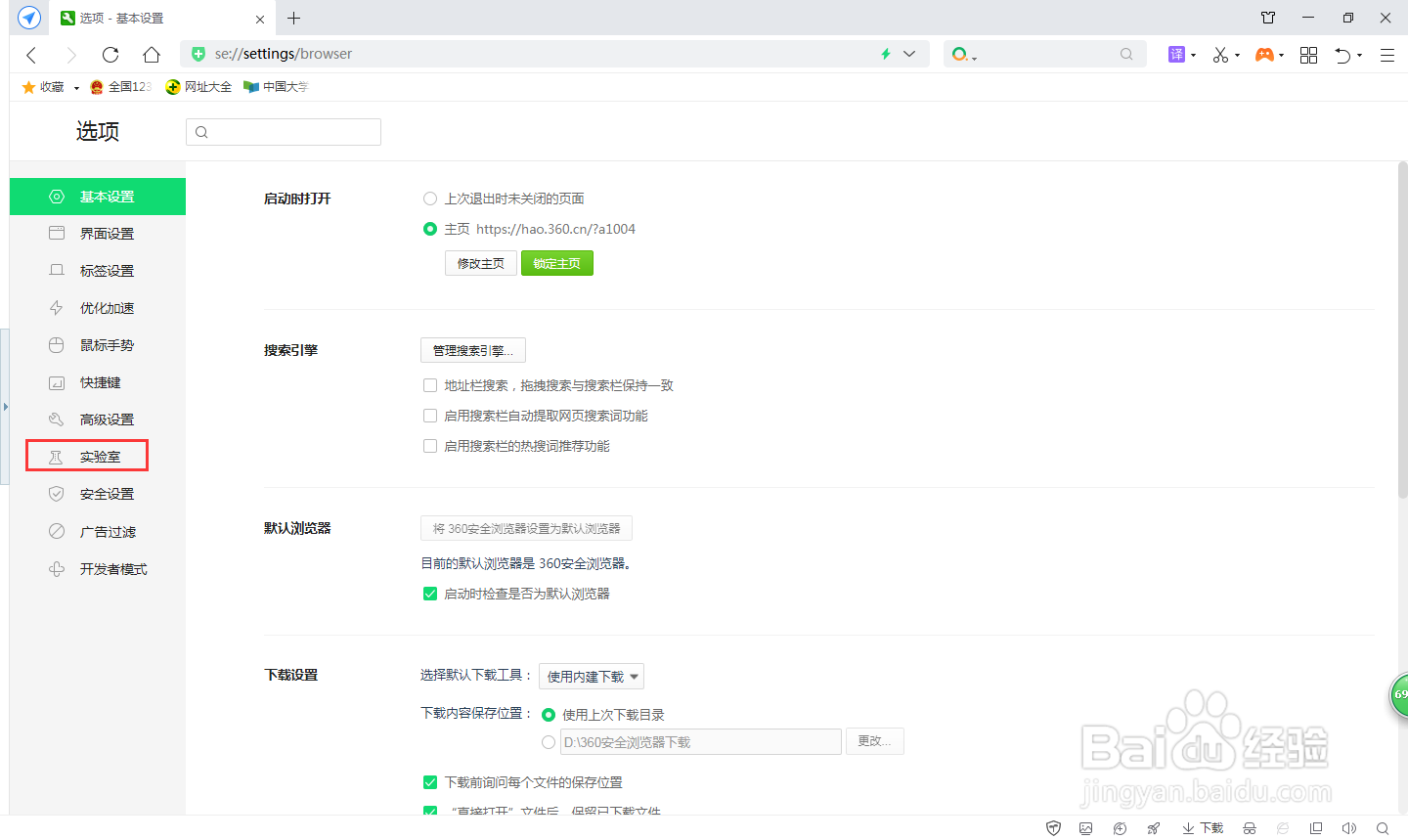Click the settings search input field
This screenshot has height=840, width=1408.
[284, 132]
